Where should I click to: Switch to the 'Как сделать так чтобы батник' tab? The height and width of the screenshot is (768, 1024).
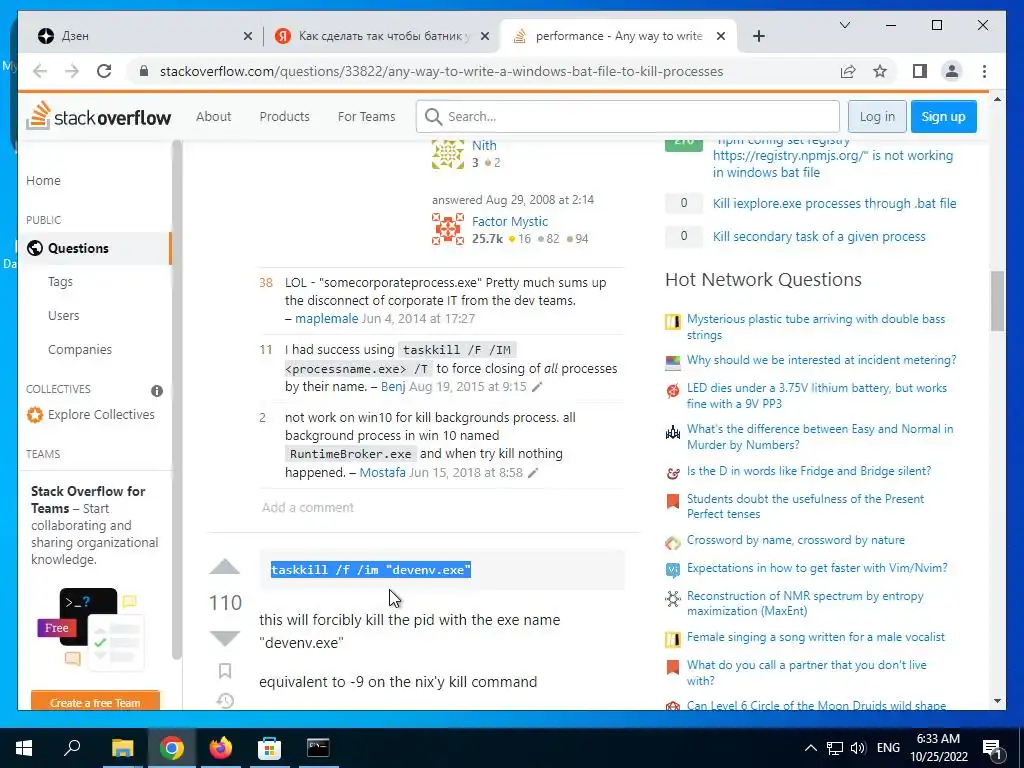tap(380, 36)
